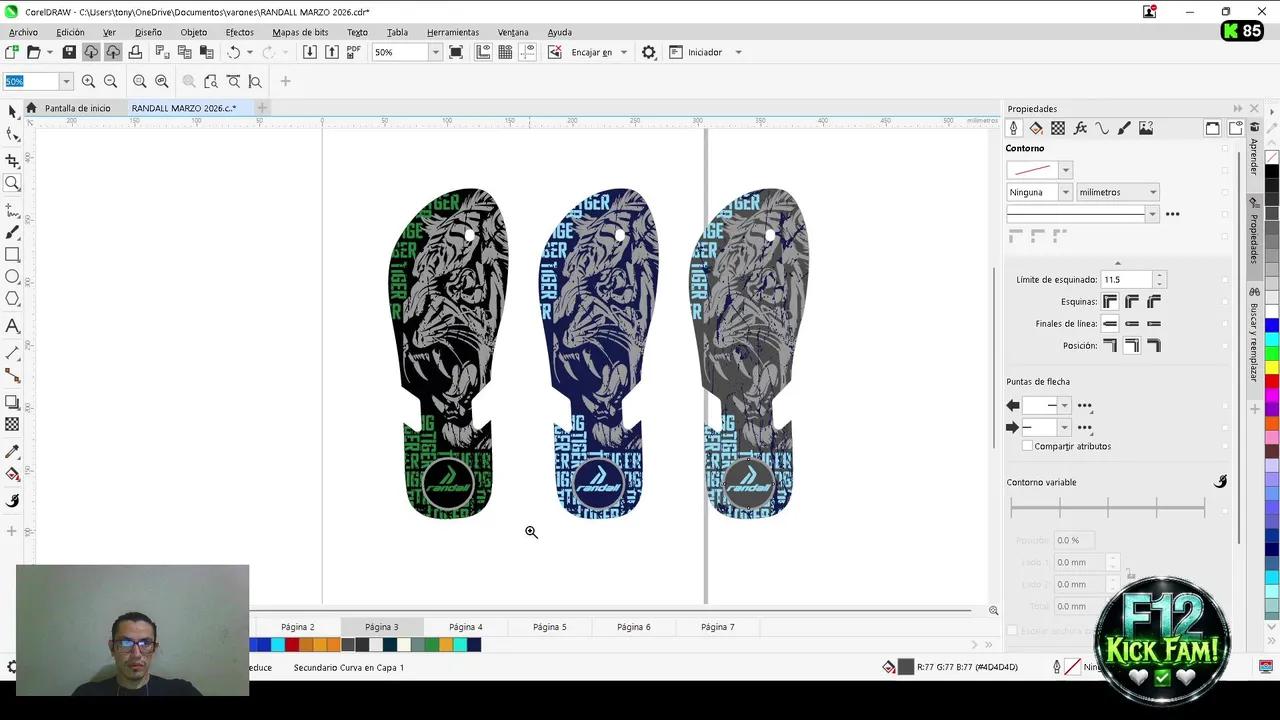The height and width of the screenshot is (720, 1280).
Task: Click the Save icon in toolbar
Action: (69, 52)
